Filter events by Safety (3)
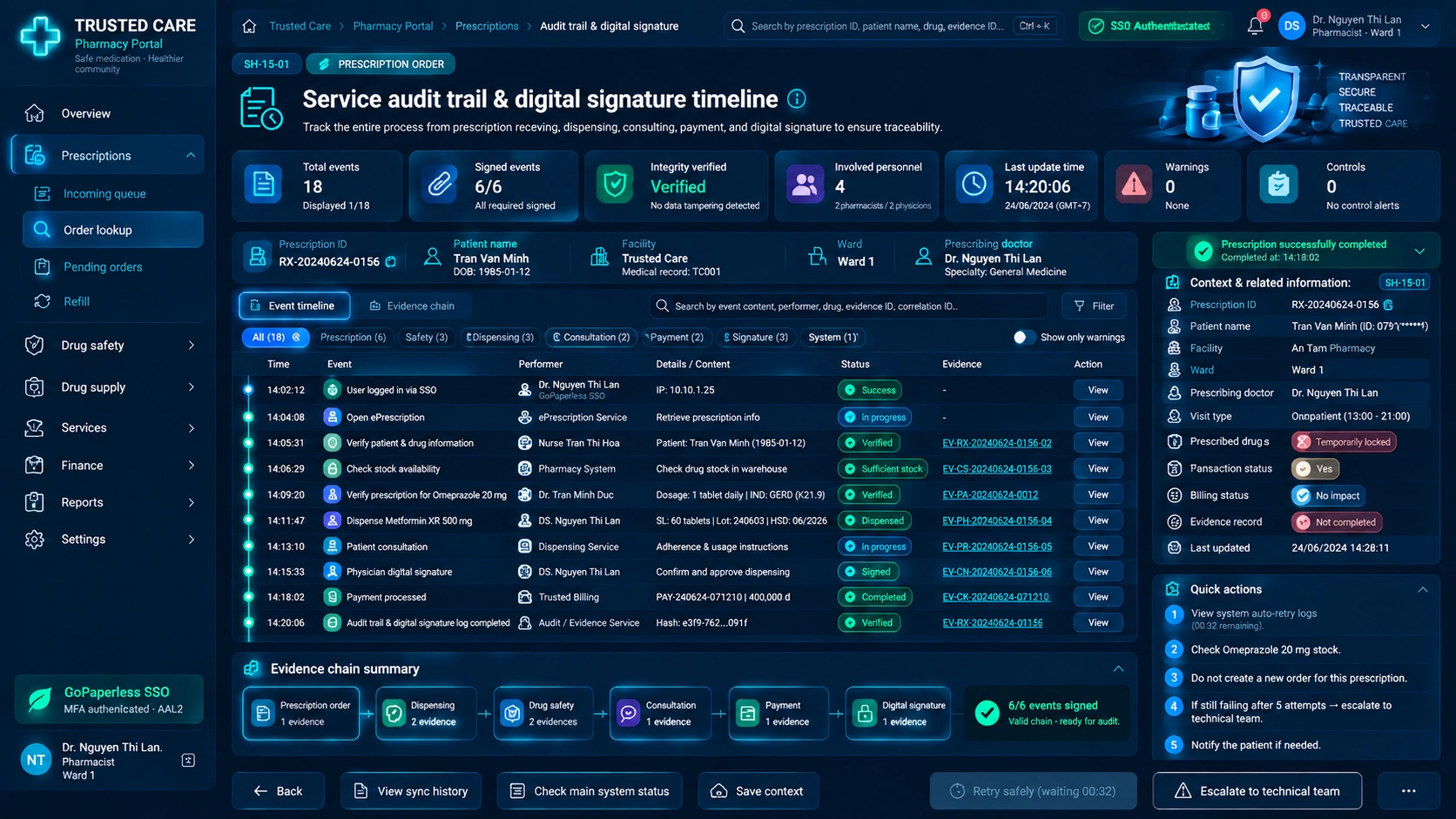The image size is (1456, 819). 427,337
